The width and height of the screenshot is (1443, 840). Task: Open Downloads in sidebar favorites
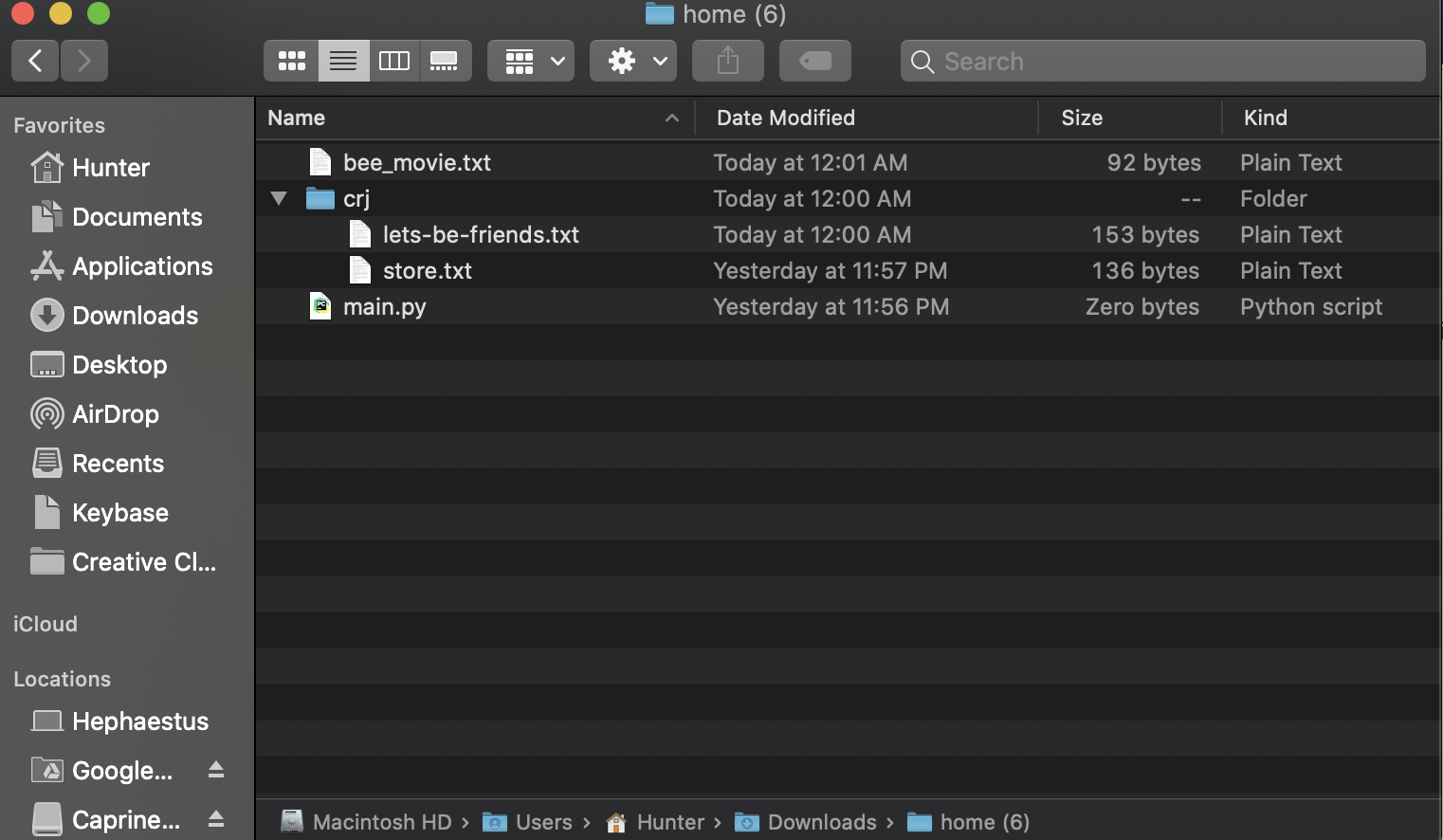135,316
